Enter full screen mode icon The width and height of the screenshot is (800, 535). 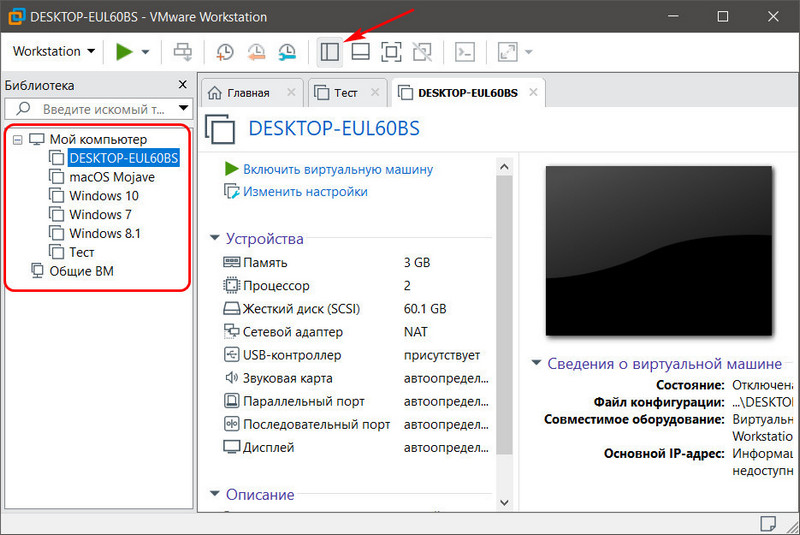click(x=391, y=52)
